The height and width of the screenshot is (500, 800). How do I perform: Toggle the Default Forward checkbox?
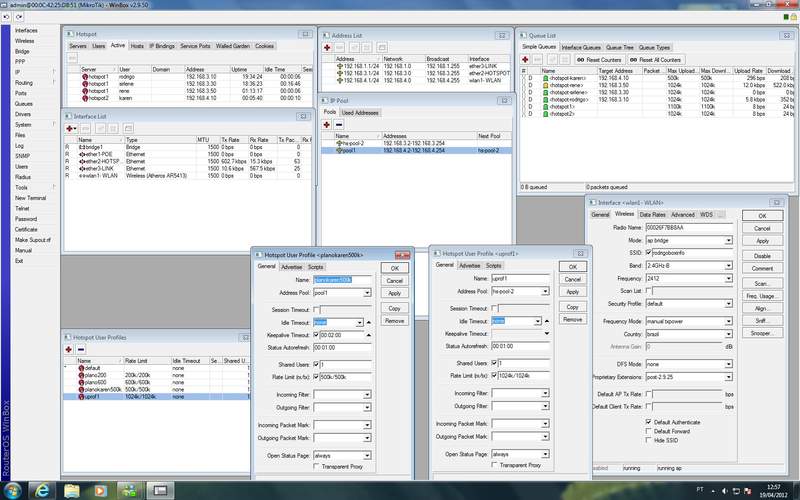647,430
